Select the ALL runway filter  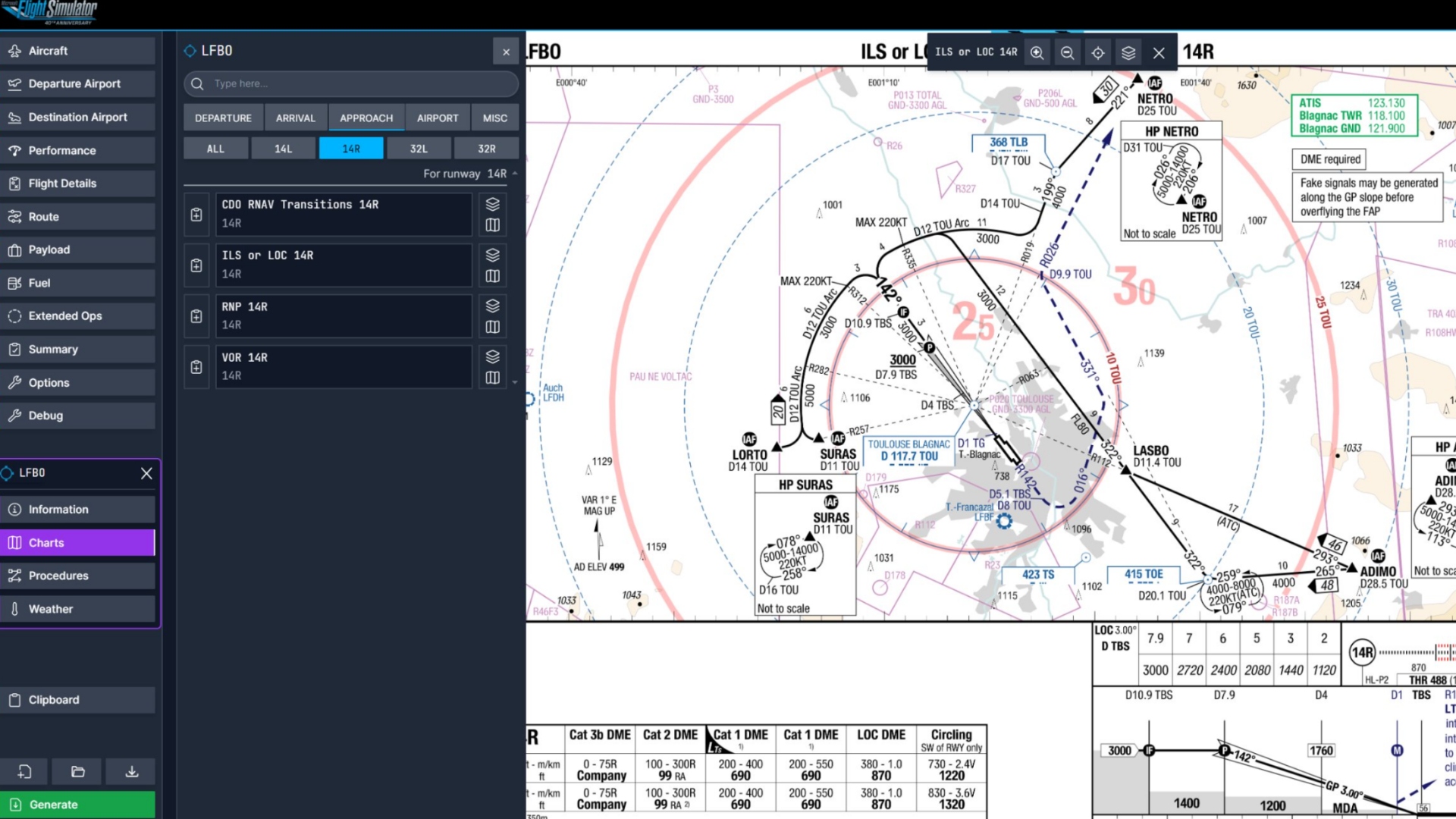coord(215,149)
